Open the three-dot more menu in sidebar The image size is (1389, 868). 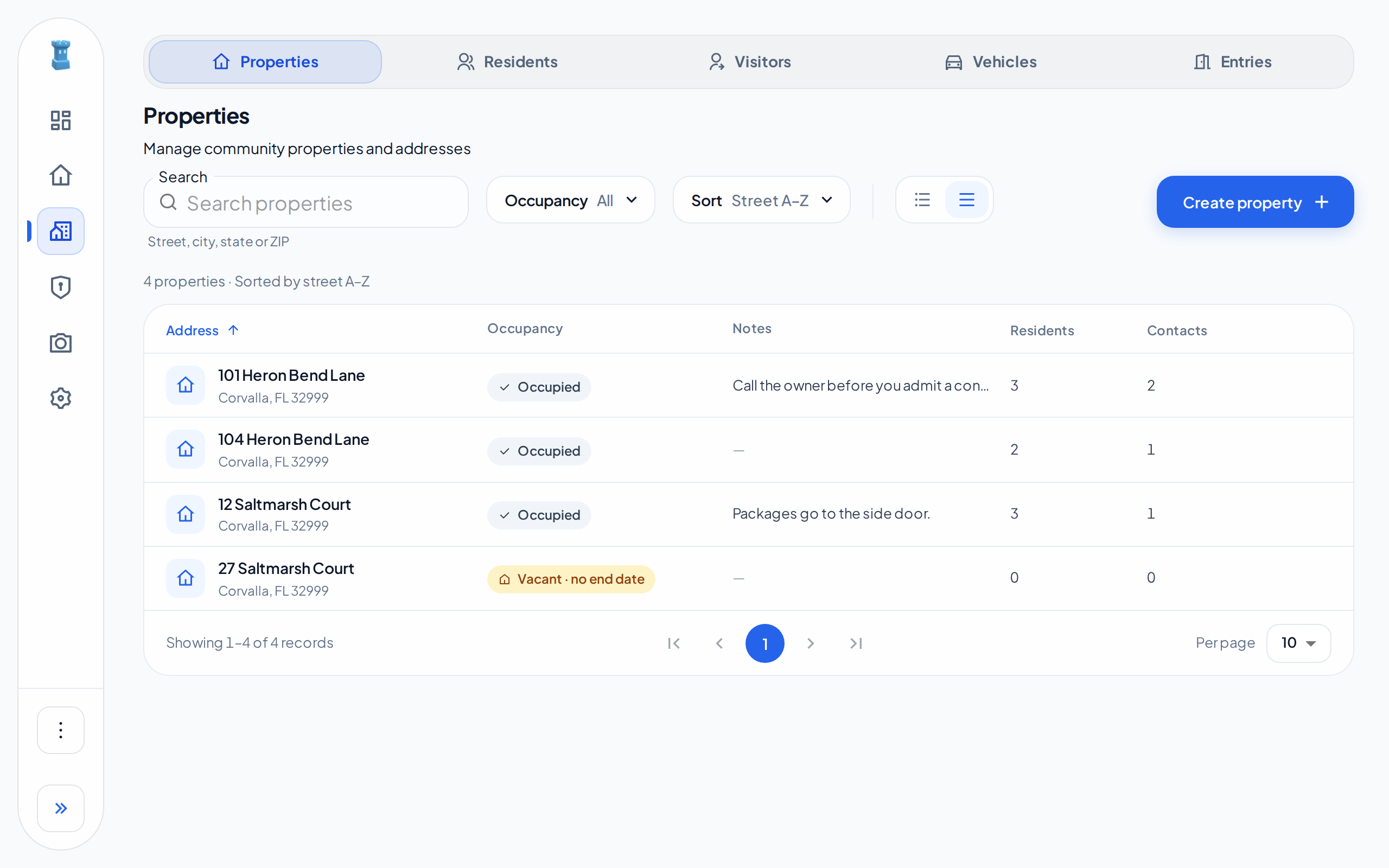[60, 730]
